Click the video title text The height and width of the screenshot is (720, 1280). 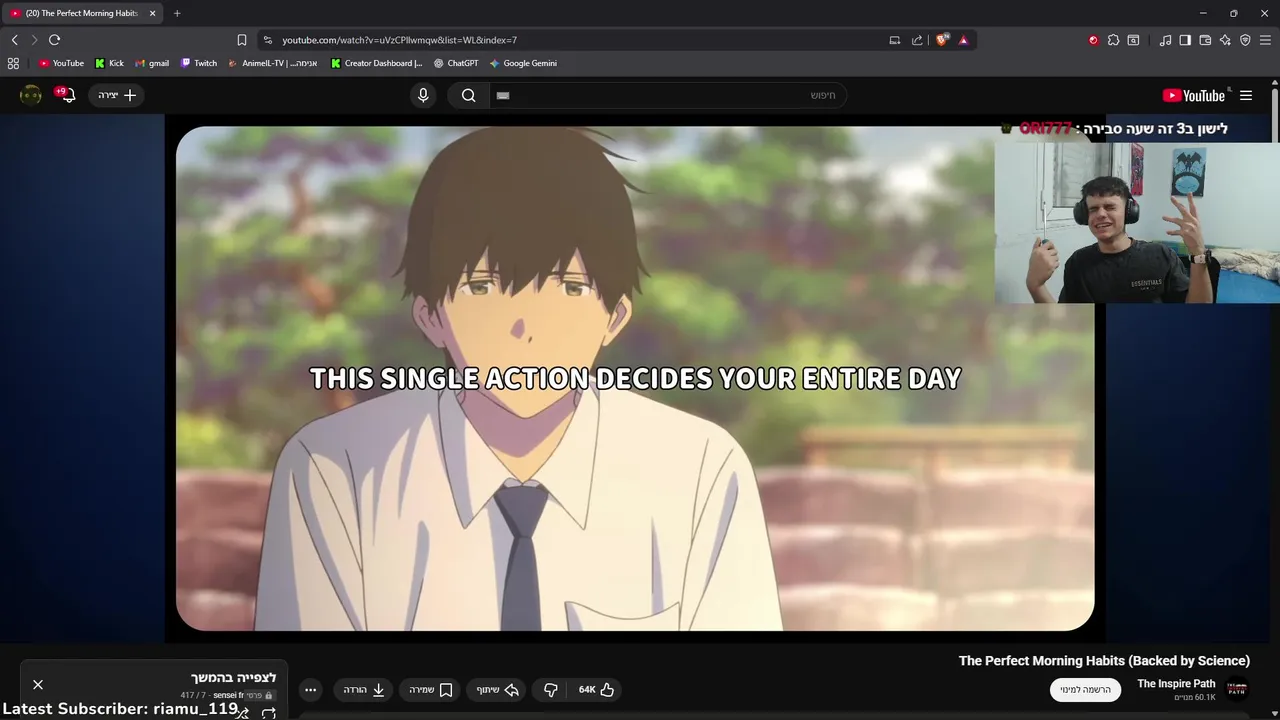click(x=1104, y=661)
